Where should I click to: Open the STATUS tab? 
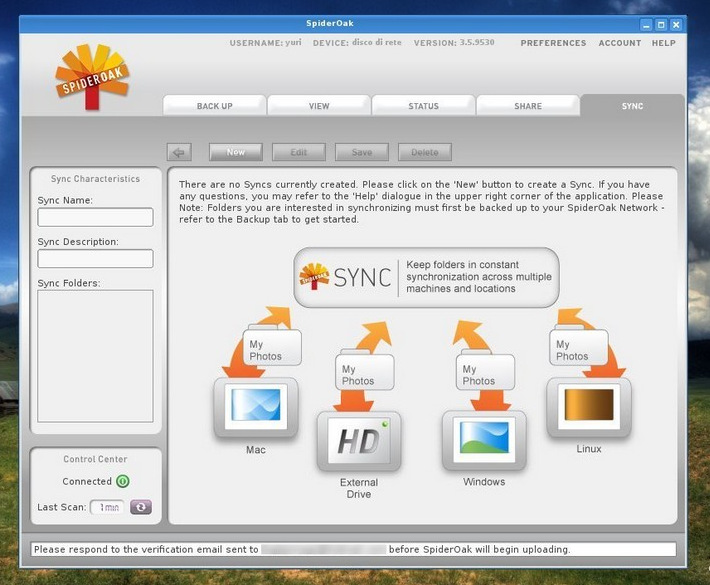click(x=423, y=105)
